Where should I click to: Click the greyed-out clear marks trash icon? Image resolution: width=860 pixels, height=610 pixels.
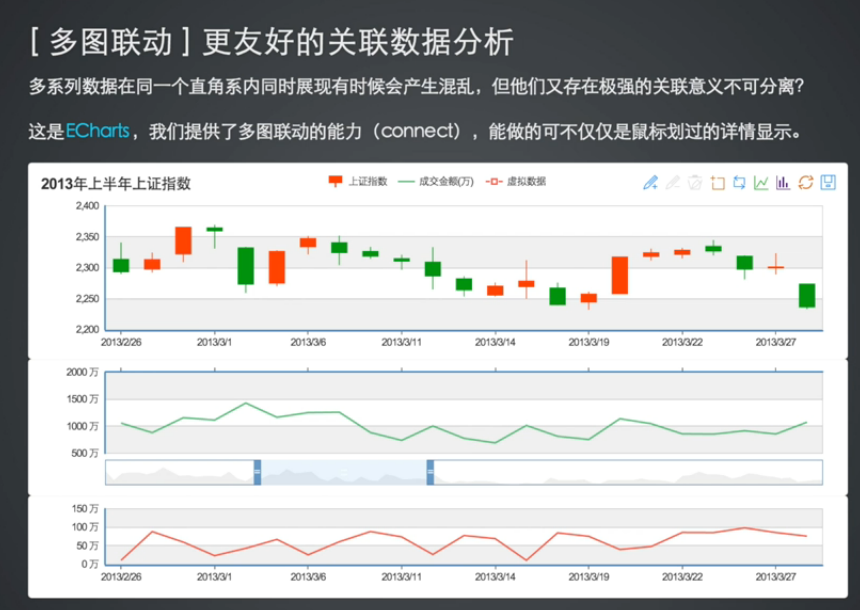[x=695, y=183]
